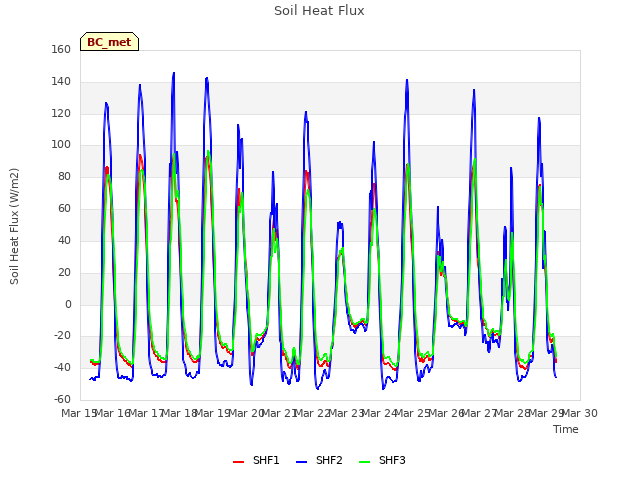Click the 100 y-axis tick label
The image size is (640, 480).
tap(61, 144)
